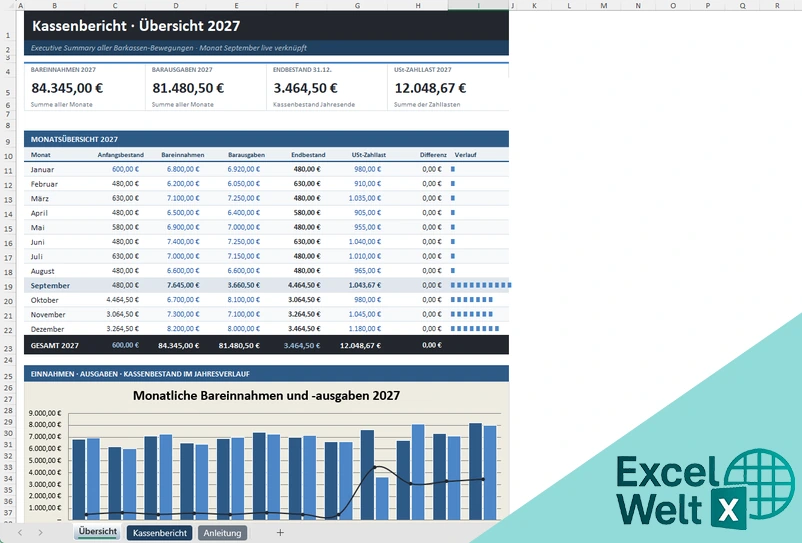Switch to the Übersicht sheet tab
The image size is (802, 543).
(x=98, y=532)
